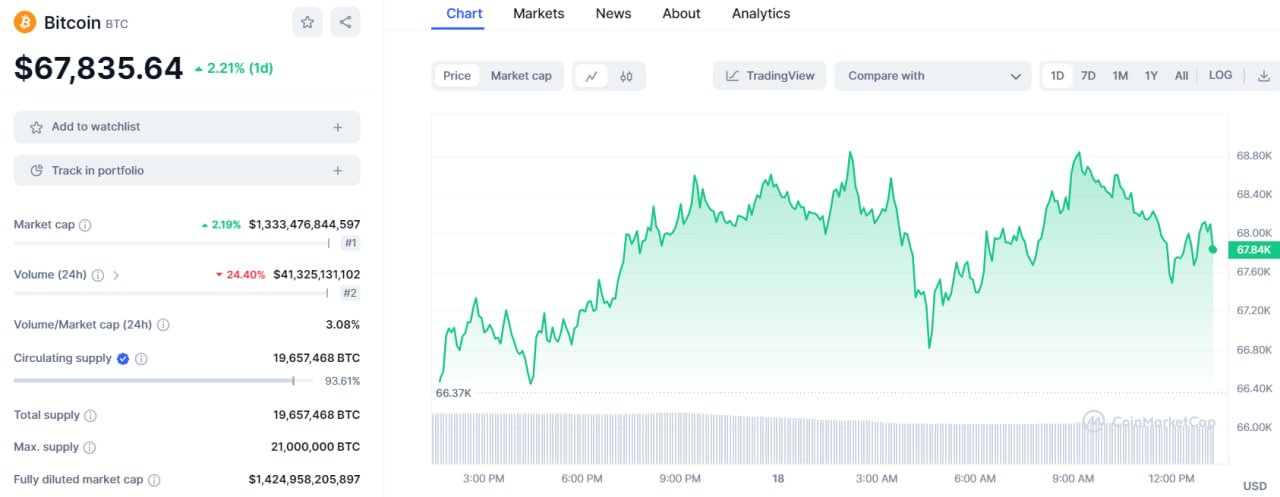
Task: Select the 1Y time range
Action: tap(1151, 76)
